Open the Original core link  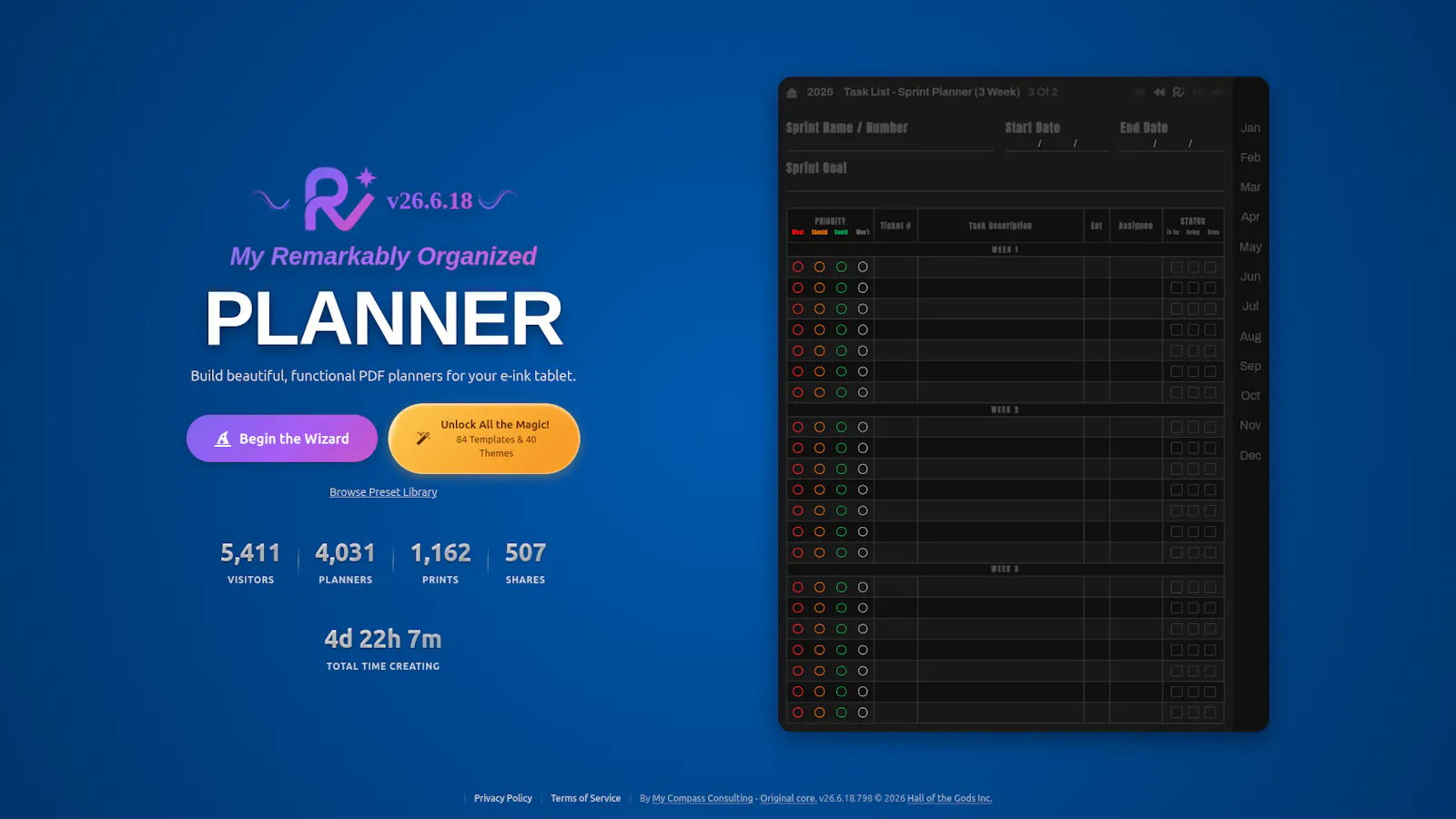(x=788, y=798)
